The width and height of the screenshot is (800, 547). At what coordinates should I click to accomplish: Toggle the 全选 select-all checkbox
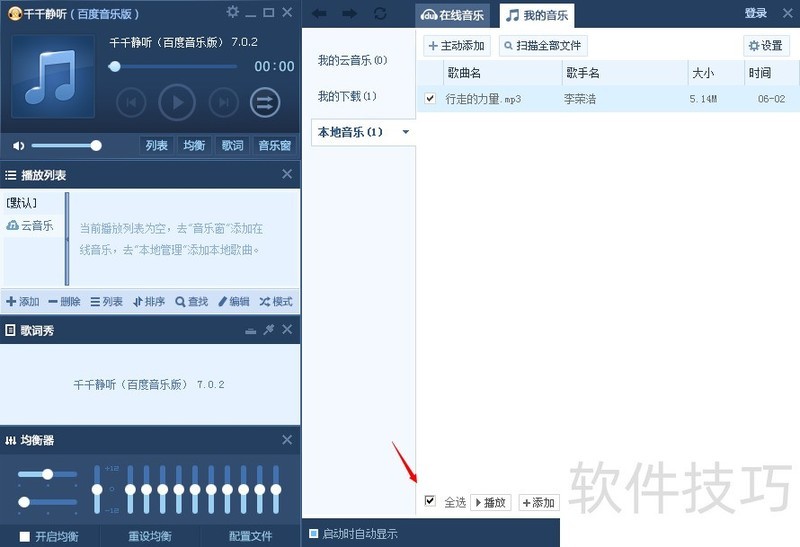[430, 501]
